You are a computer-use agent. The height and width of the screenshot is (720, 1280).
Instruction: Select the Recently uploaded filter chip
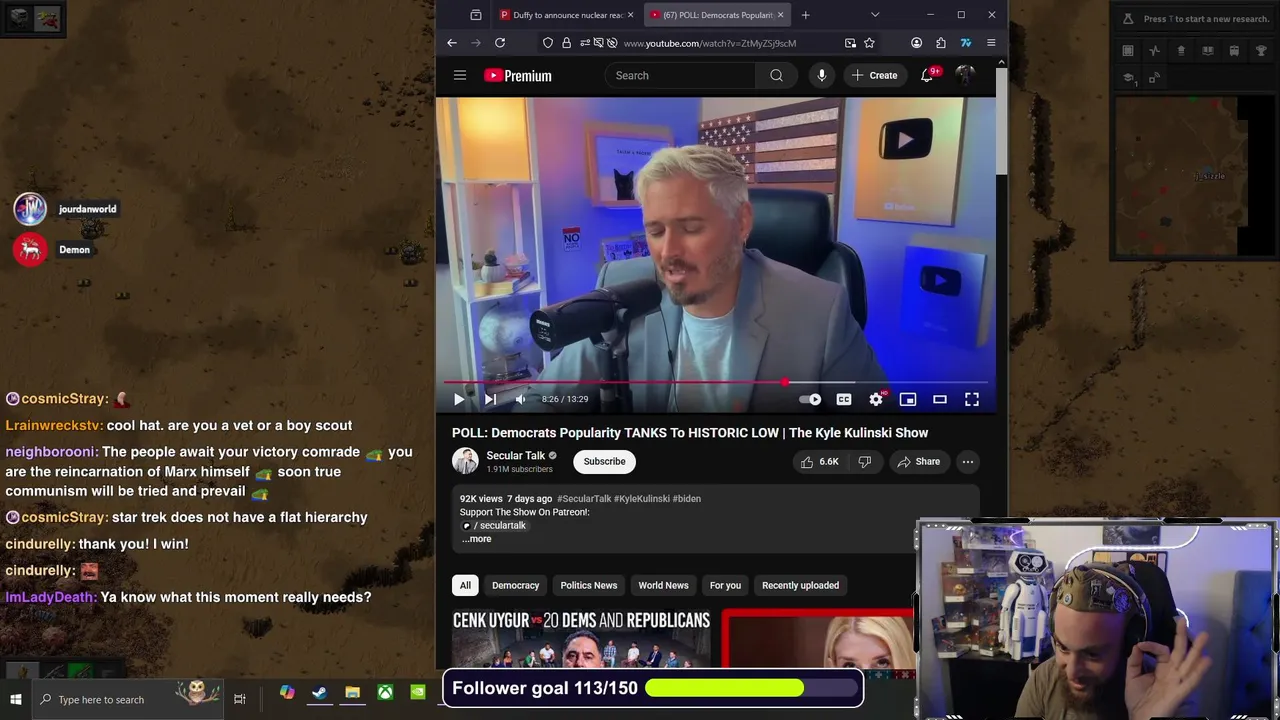(800, 585)
